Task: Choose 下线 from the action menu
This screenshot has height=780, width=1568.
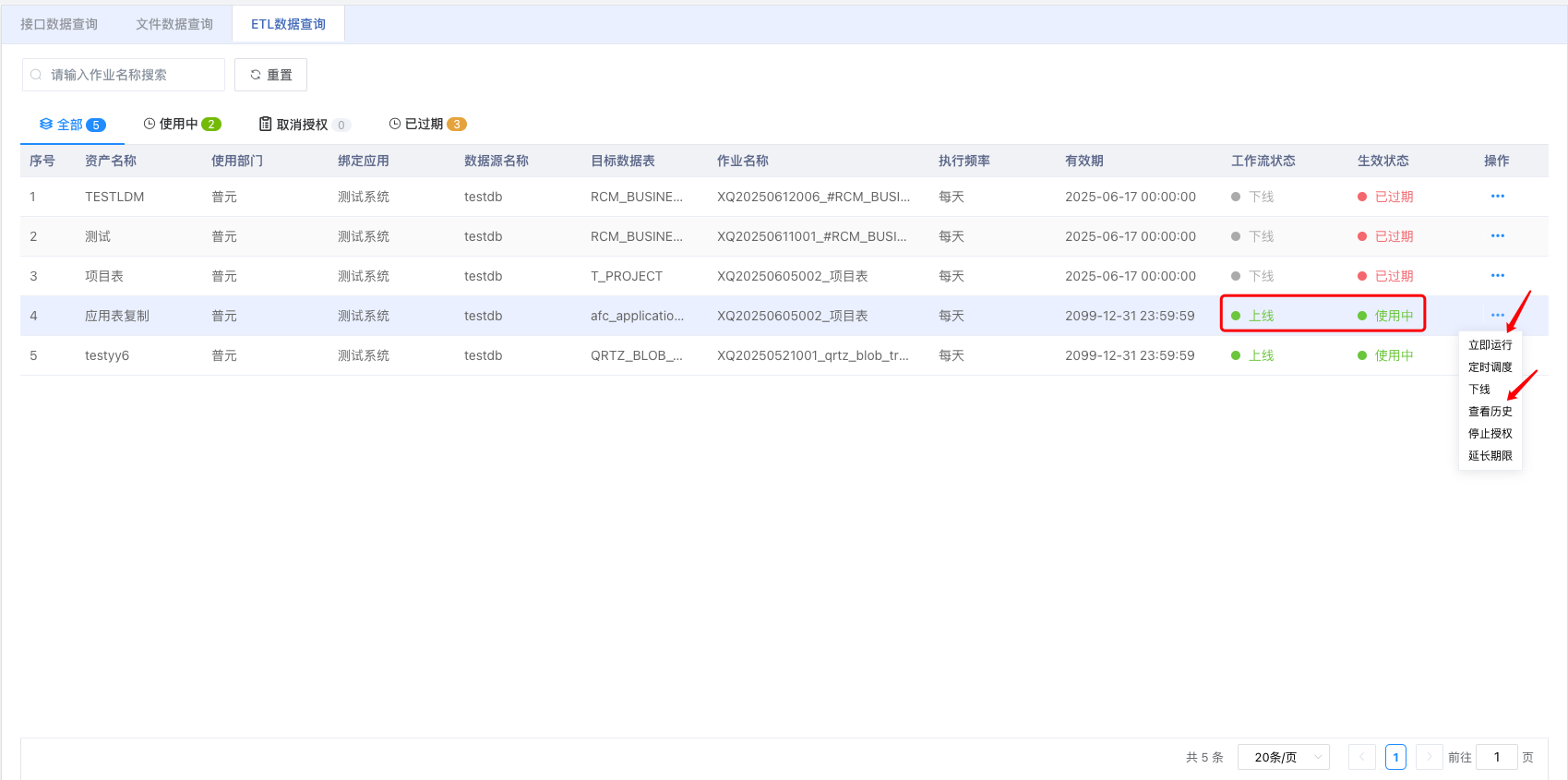Action: pyautogui.click(x=1479, y=390)
